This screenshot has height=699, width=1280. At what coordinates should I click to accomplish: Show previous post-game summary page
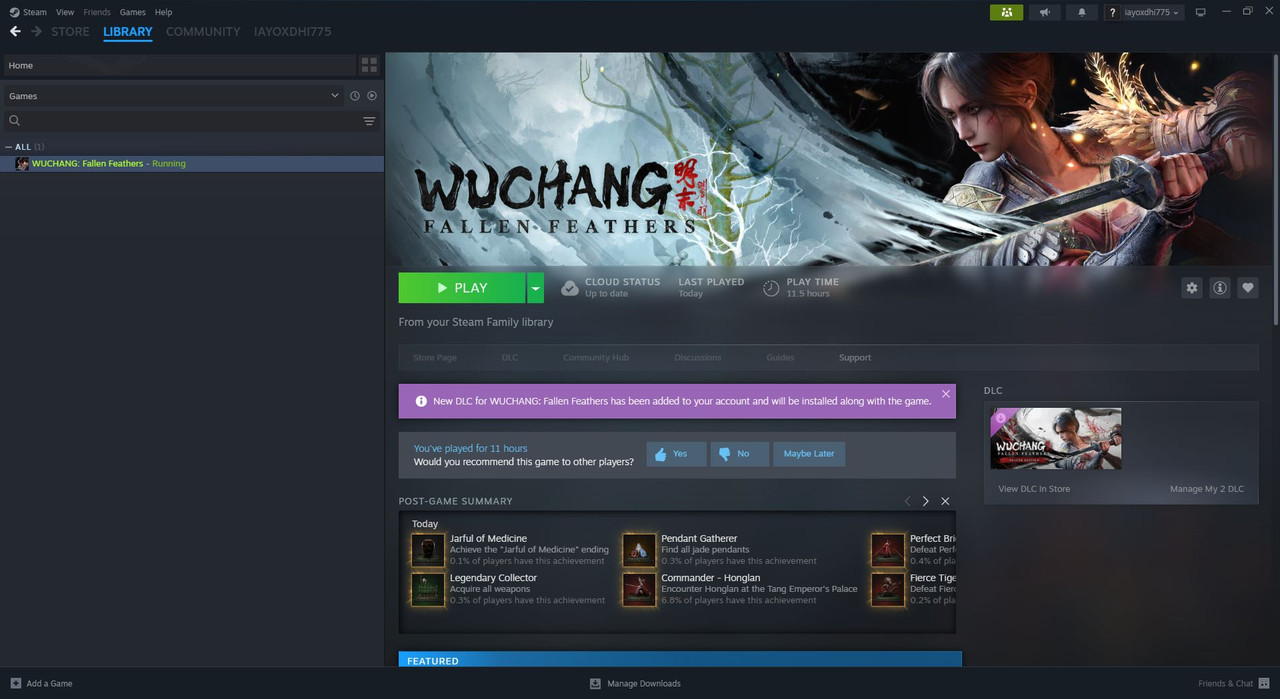[x=908, y=501]
